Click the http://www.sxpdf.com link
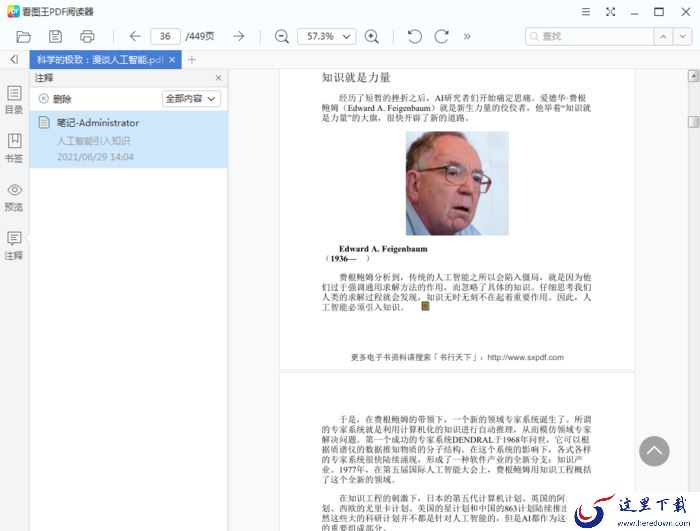Screen dimensions: 700x531 click(525, 357)
